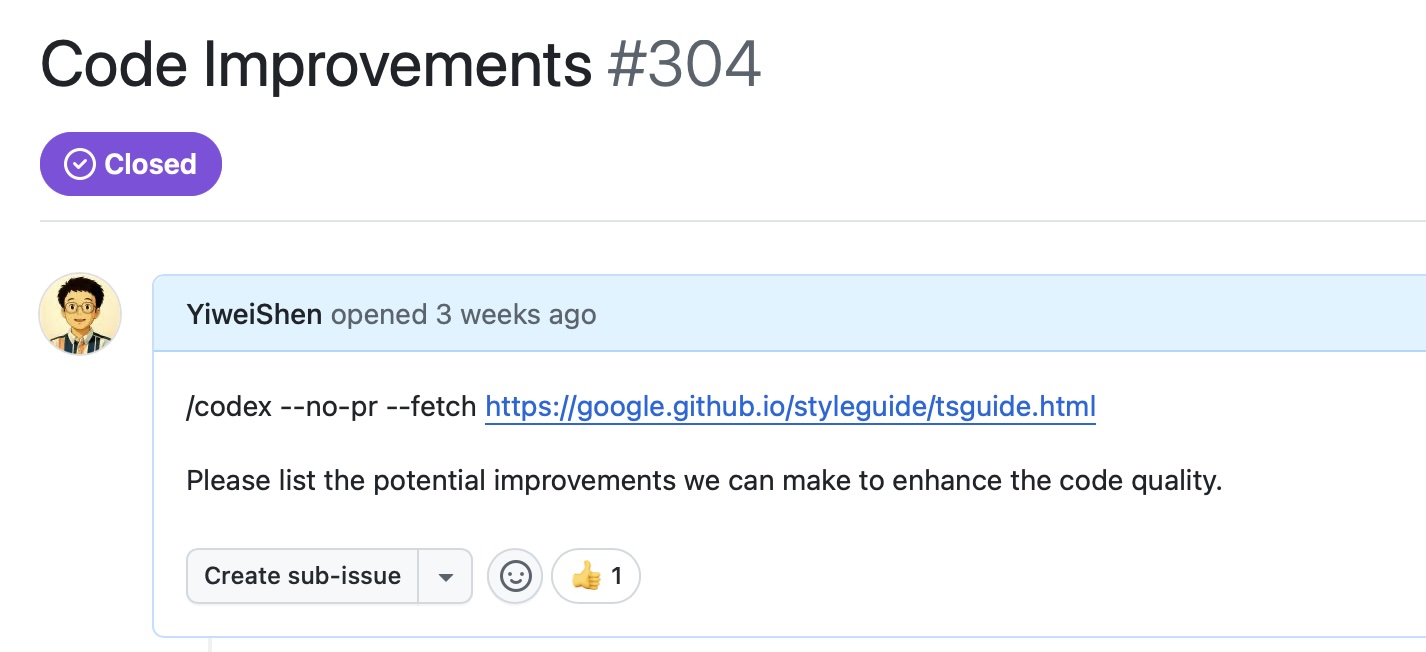The height and width of the screenshot is (652, 1426).
Task: Click the "/codex --no-pr --fetch" command text
Action: 331,407
